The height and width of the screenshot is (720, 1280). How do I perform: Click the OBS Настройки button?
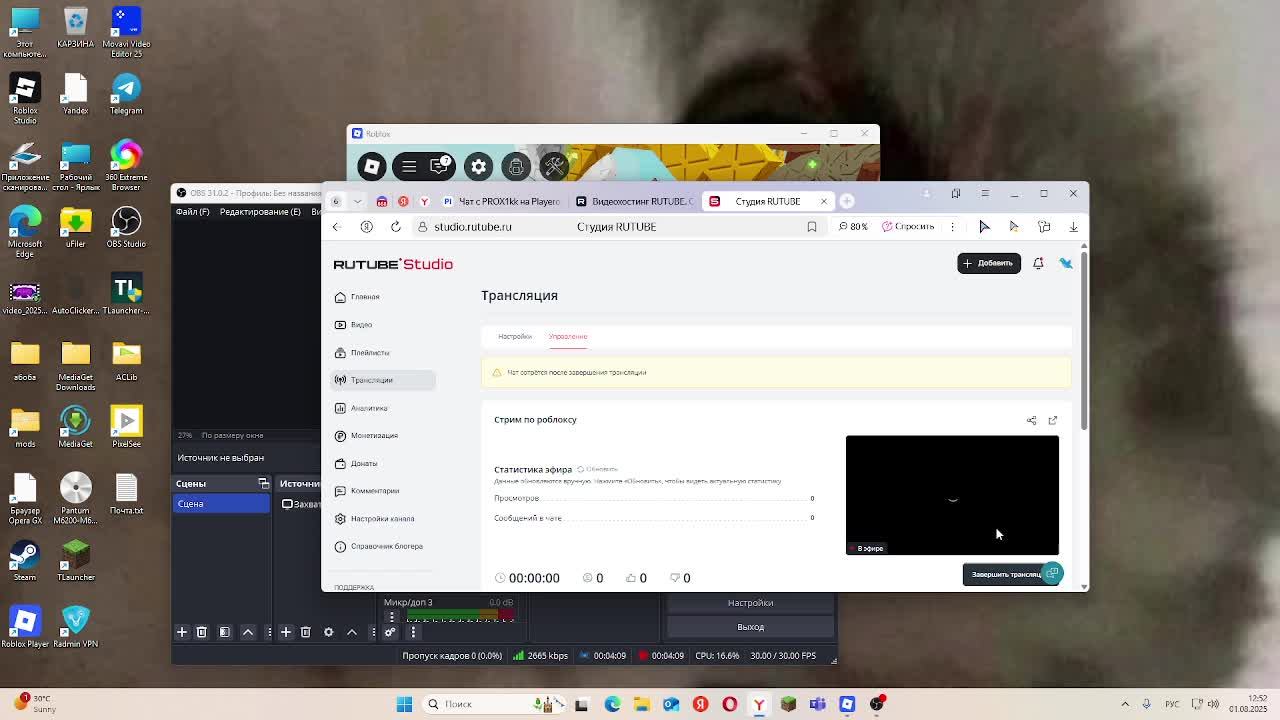click(750, 603)
